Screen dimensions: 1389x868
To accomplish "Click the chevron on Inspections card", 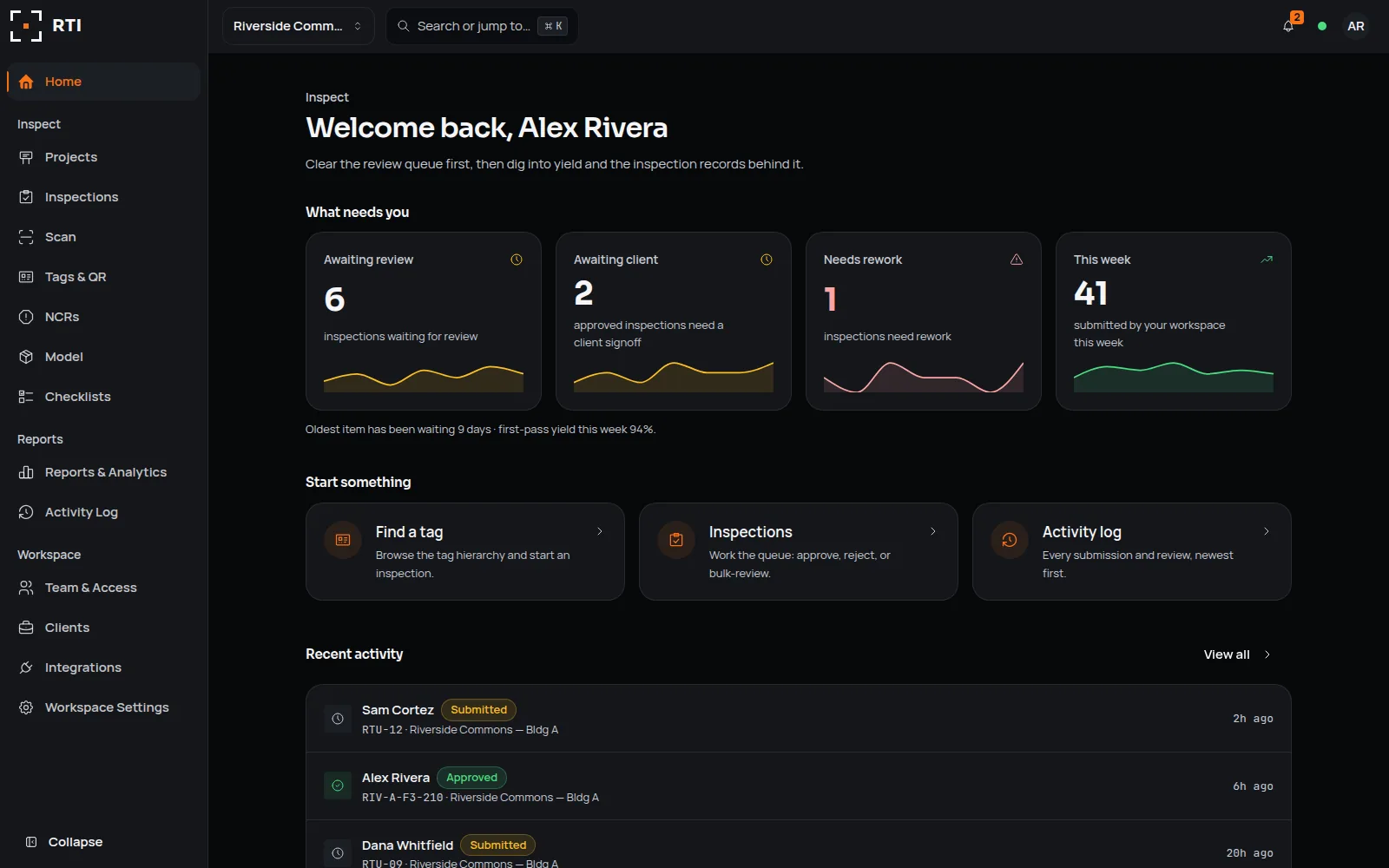I will (933, 531).
